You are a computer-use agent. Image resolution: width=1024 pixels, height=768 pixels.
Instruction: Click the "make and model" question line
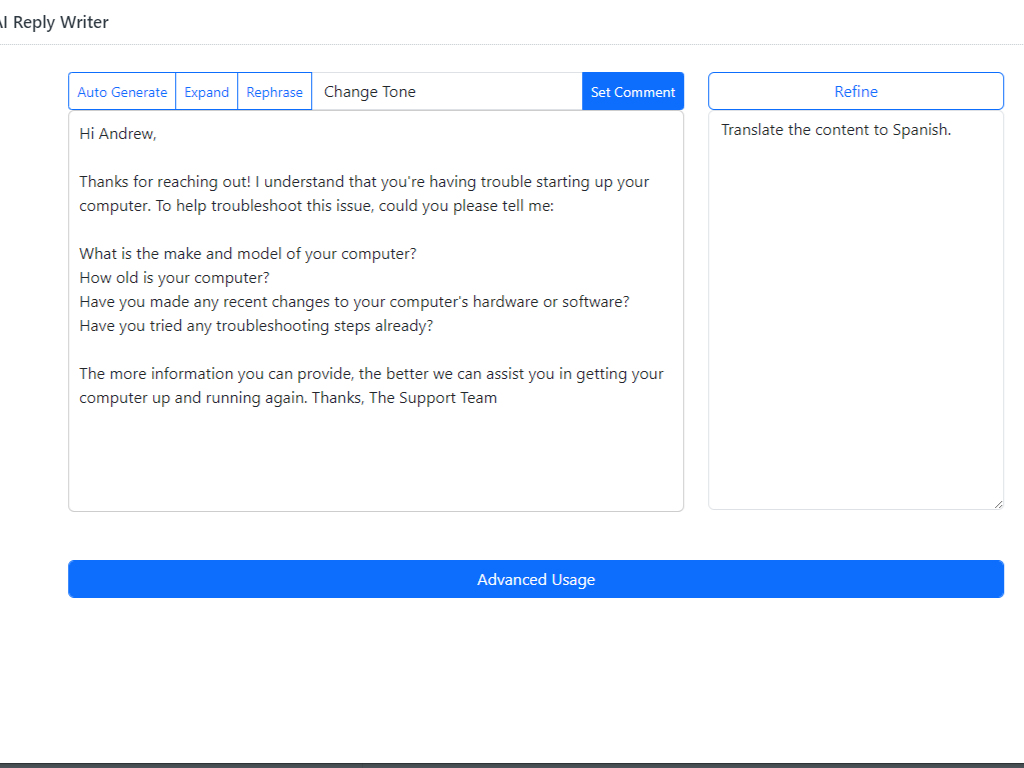248,254
